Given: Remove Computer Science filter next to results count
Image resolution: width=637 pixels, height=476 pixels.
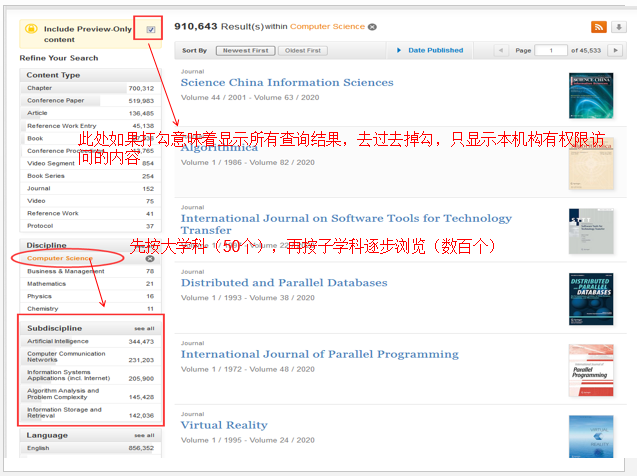Looking at the screenshot, I should pyautogui.click(x=372, y=27).
